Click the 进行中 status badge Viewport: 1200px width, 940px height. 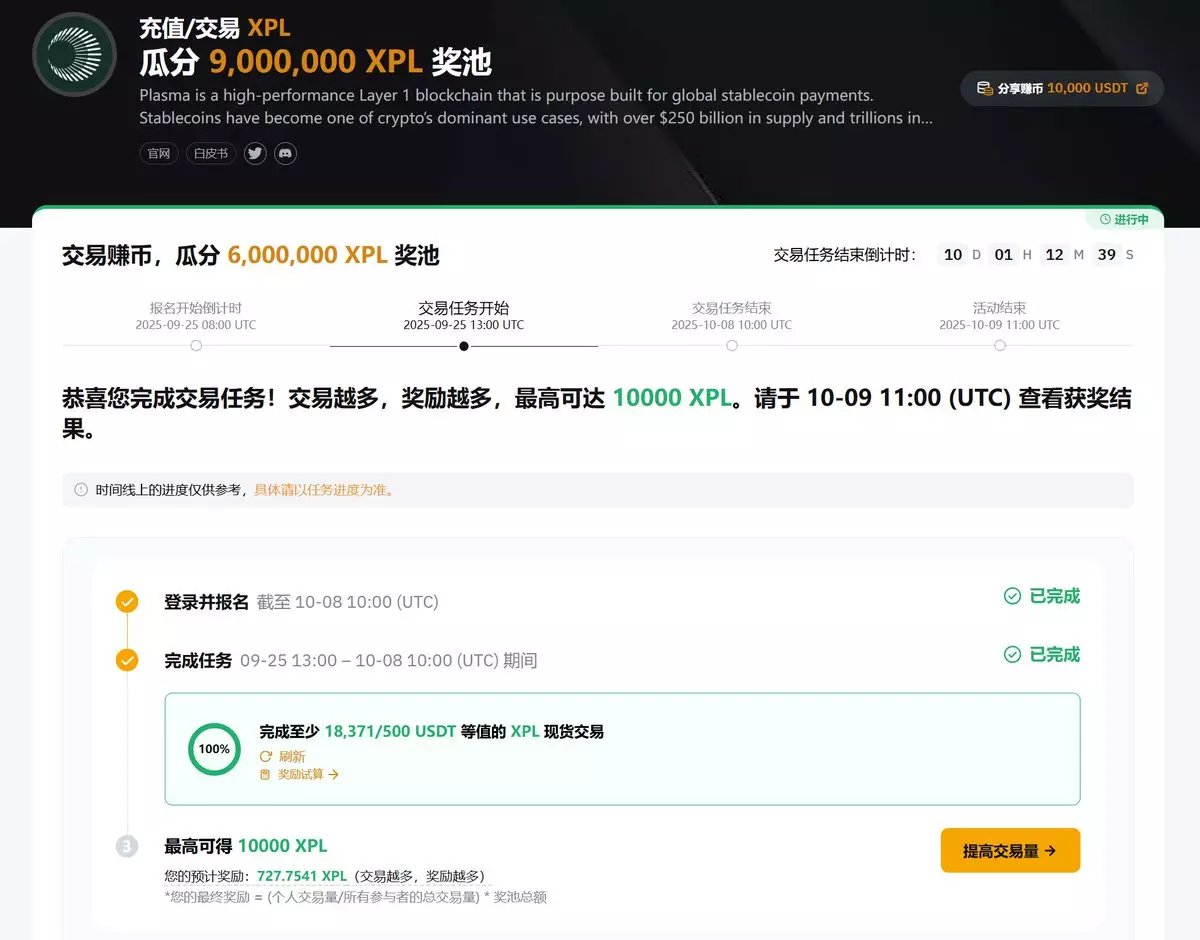pos(1124,219)
